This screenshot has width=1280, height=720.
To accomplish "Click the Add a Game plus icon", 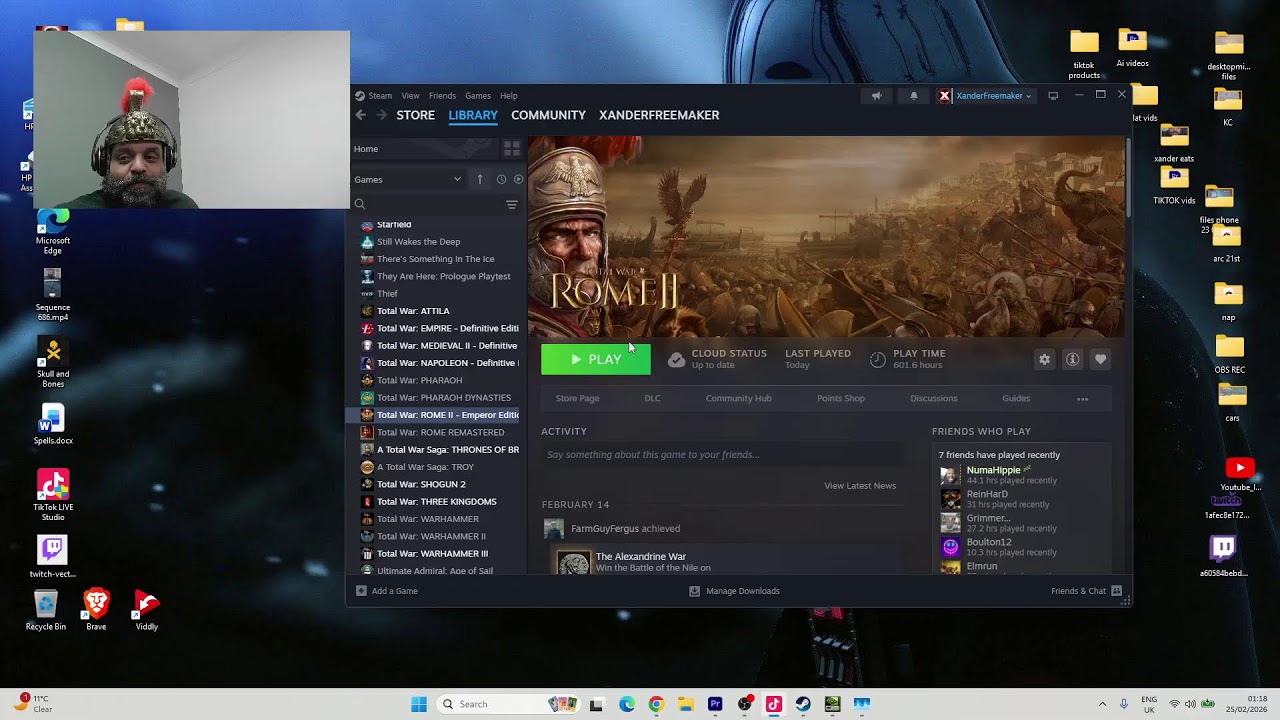I will point(361,591).
